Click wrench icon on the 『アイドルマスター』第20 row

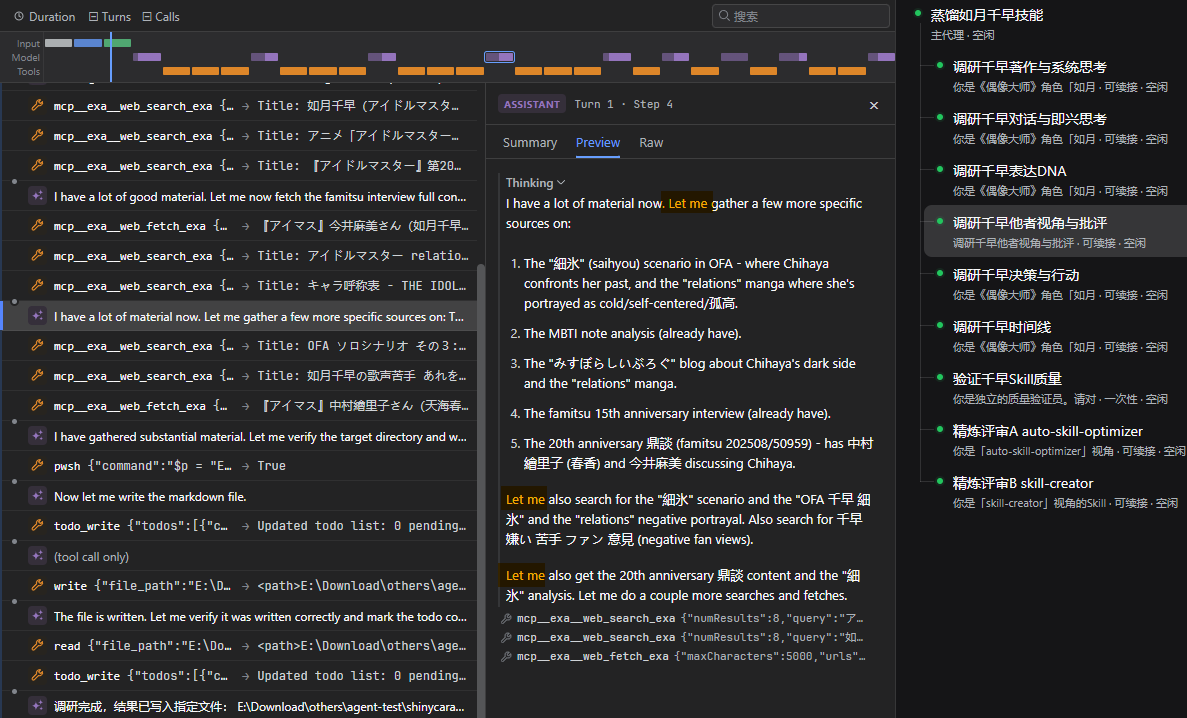pos(37,166)
